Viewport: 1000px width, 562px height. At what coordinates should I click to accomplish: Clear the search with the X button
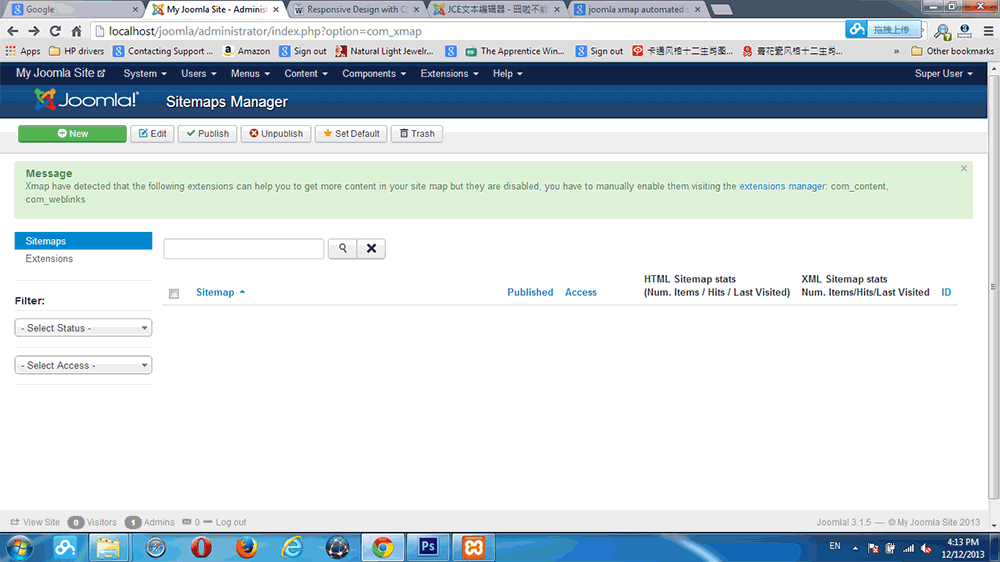371,248
